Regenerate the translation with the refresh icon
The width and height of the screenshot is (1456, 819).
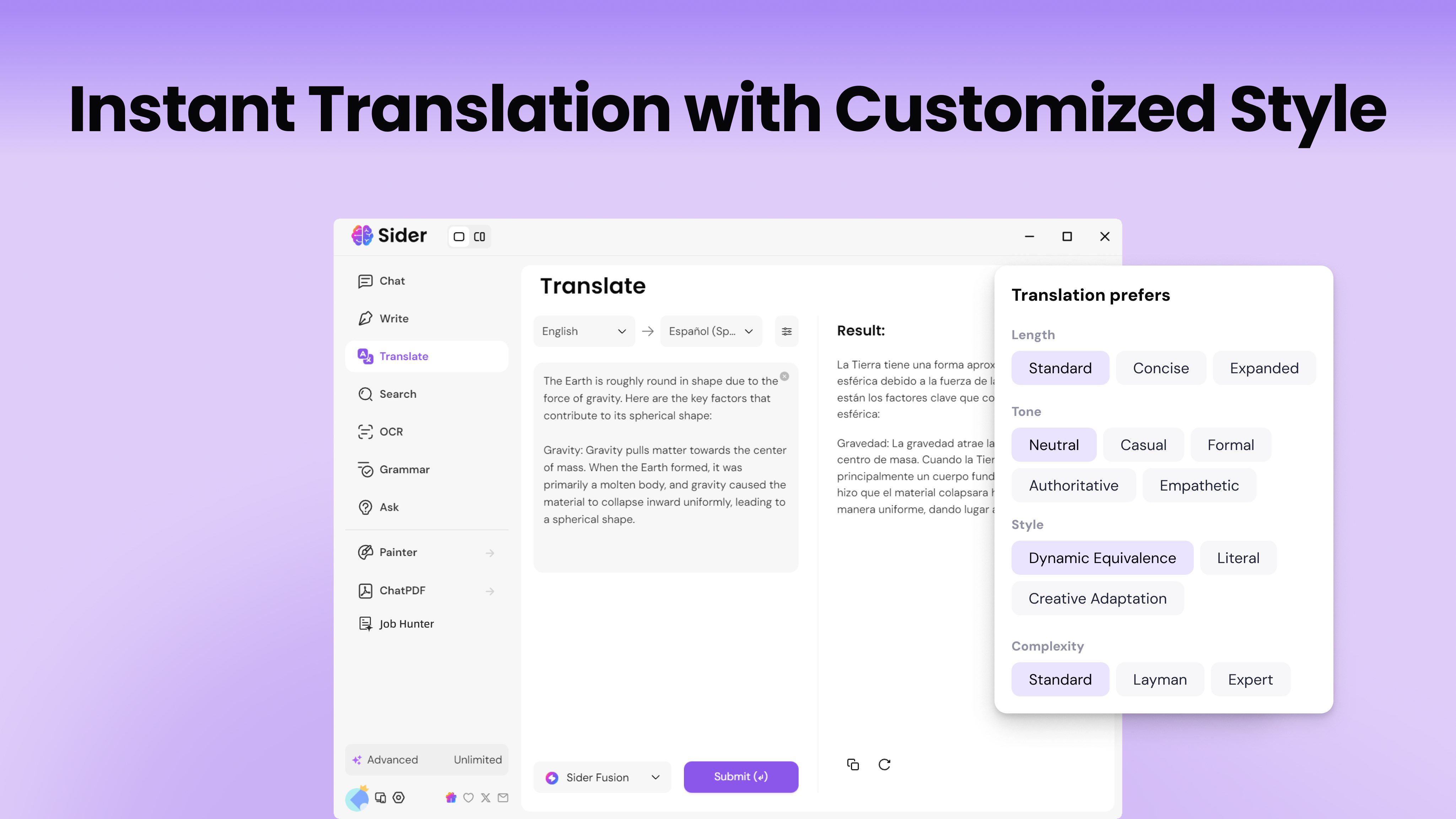pyautogui.click(x=885, y=765)
